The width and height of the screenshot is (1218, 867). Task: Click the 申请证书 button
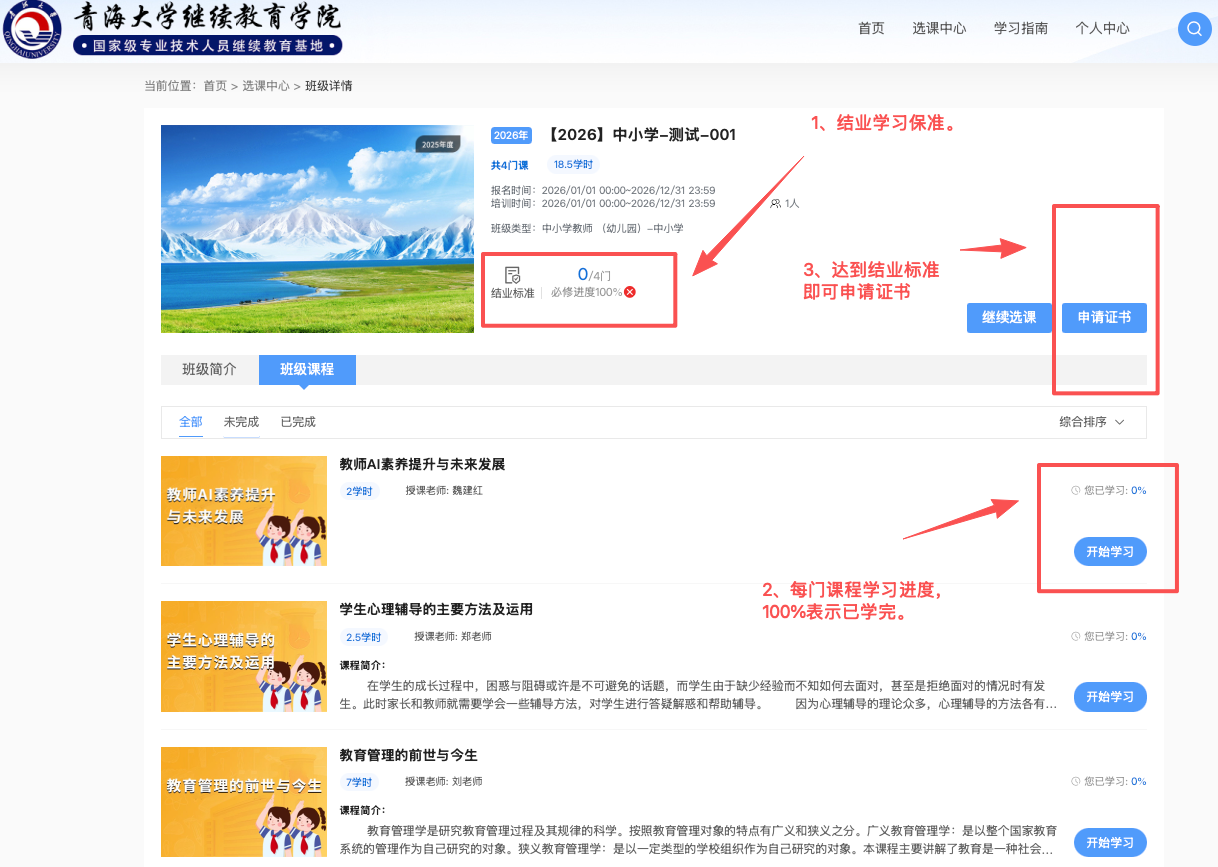(1104, 318)
